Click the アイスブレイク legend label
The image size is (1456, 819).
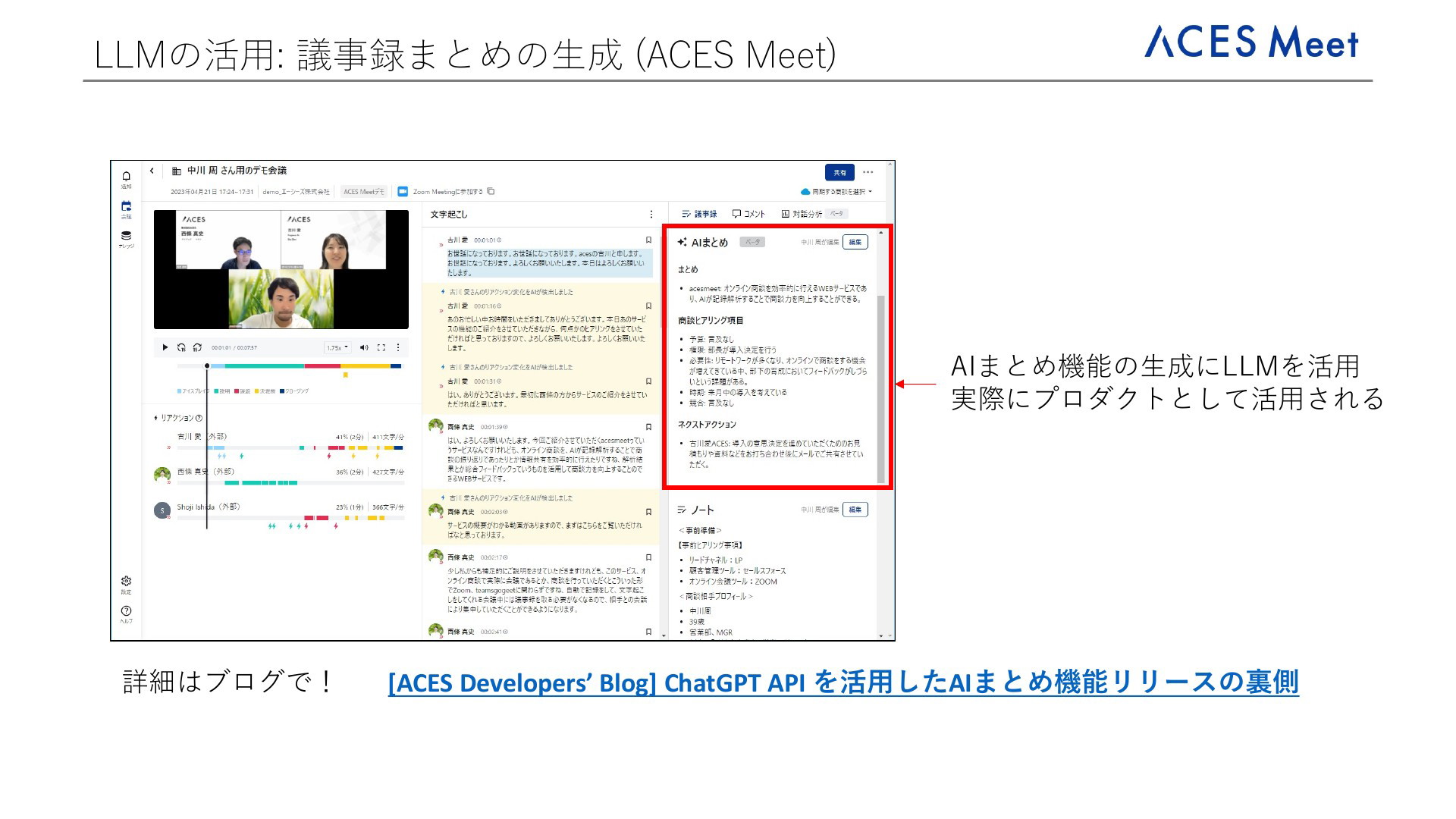[x=196, y=391]
